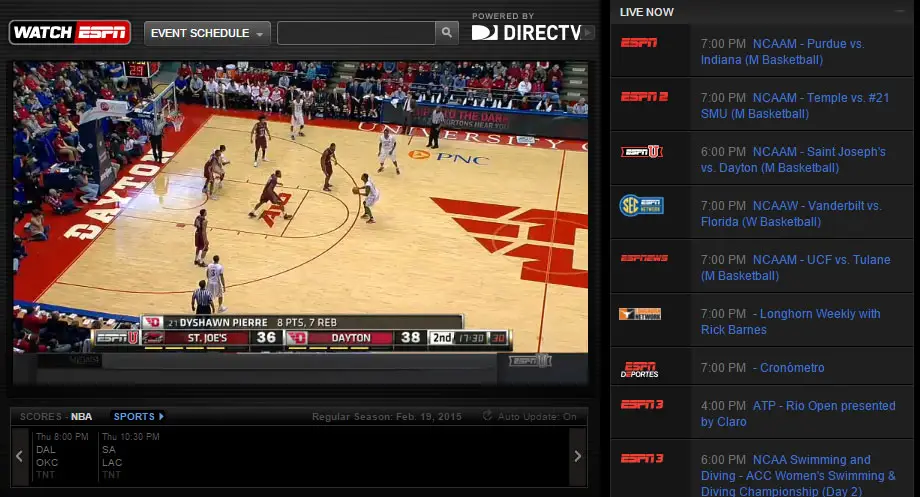
Task: Select the Longhorn Network channel logo
Action: click(640, 314)
